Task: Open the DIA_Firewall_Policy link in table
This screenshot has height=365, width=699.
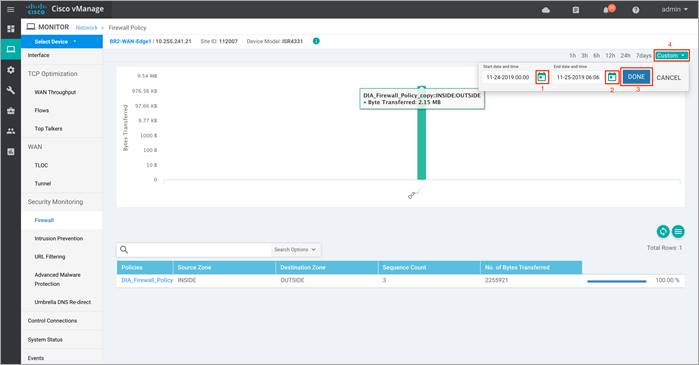Action: [147, 280]
